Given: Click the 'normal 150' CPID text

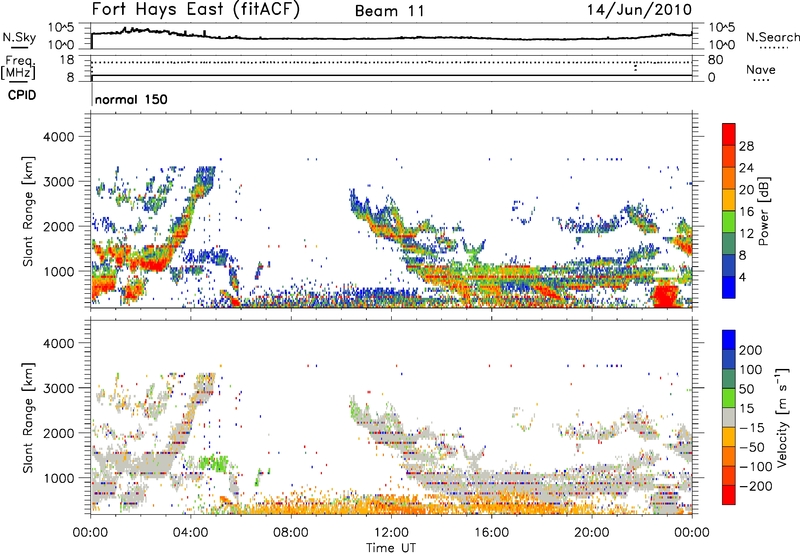Looking at the screenshot, I should pyautogui.click(x=131, y=99).
